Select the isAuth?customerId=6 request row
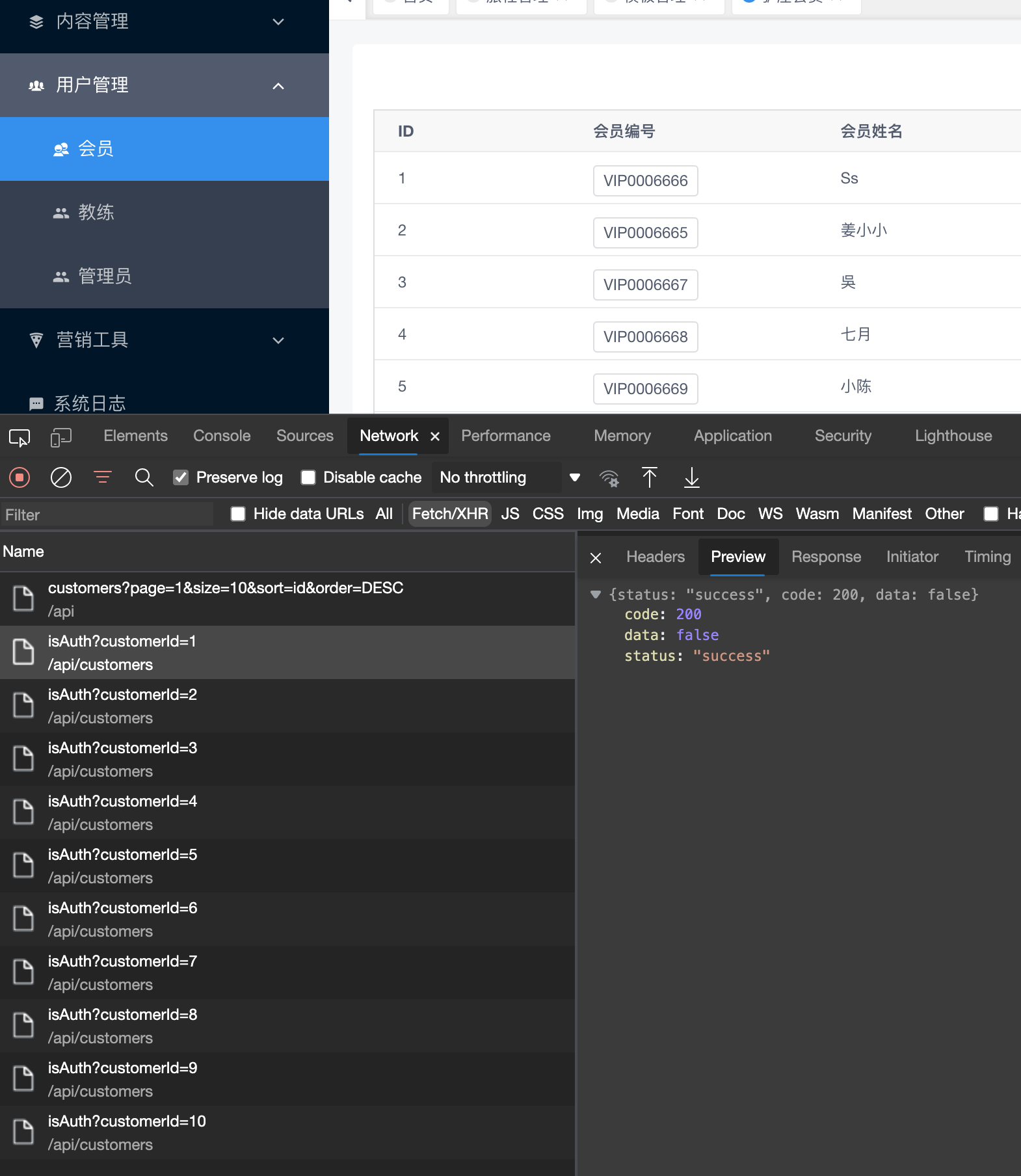The image size is (1021, 1176). [287, 919]
